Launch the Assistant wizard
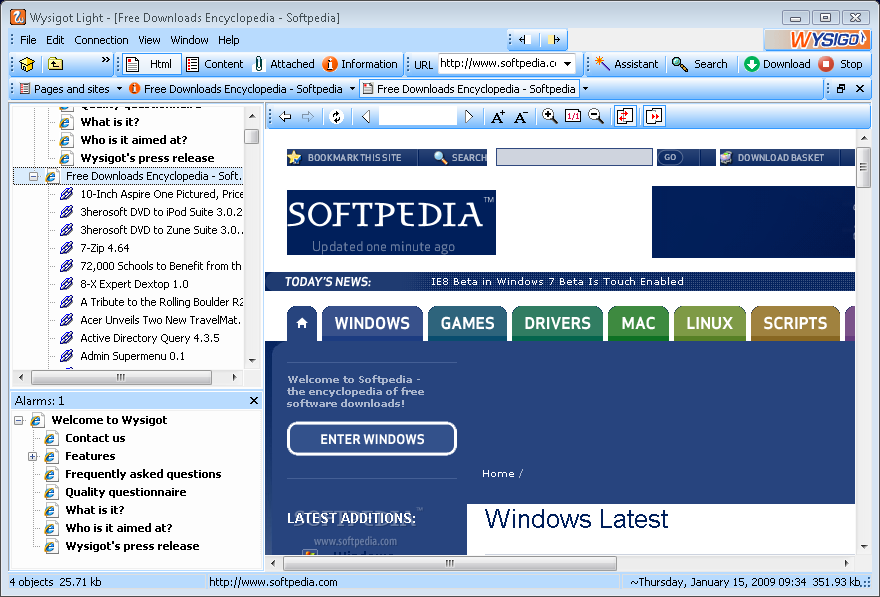 pyautogui.click(x=626, y=64)
